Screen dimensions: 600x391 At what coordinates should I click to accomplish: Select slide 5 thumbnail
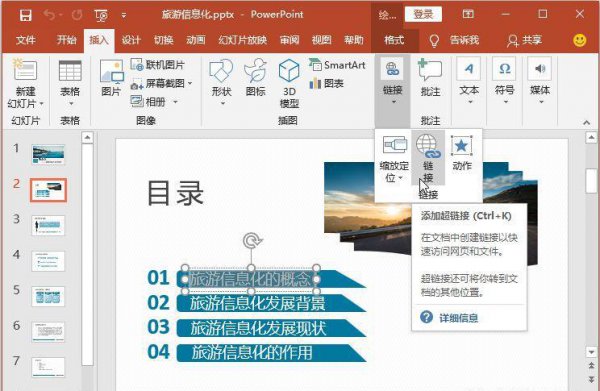click(48, 297)
